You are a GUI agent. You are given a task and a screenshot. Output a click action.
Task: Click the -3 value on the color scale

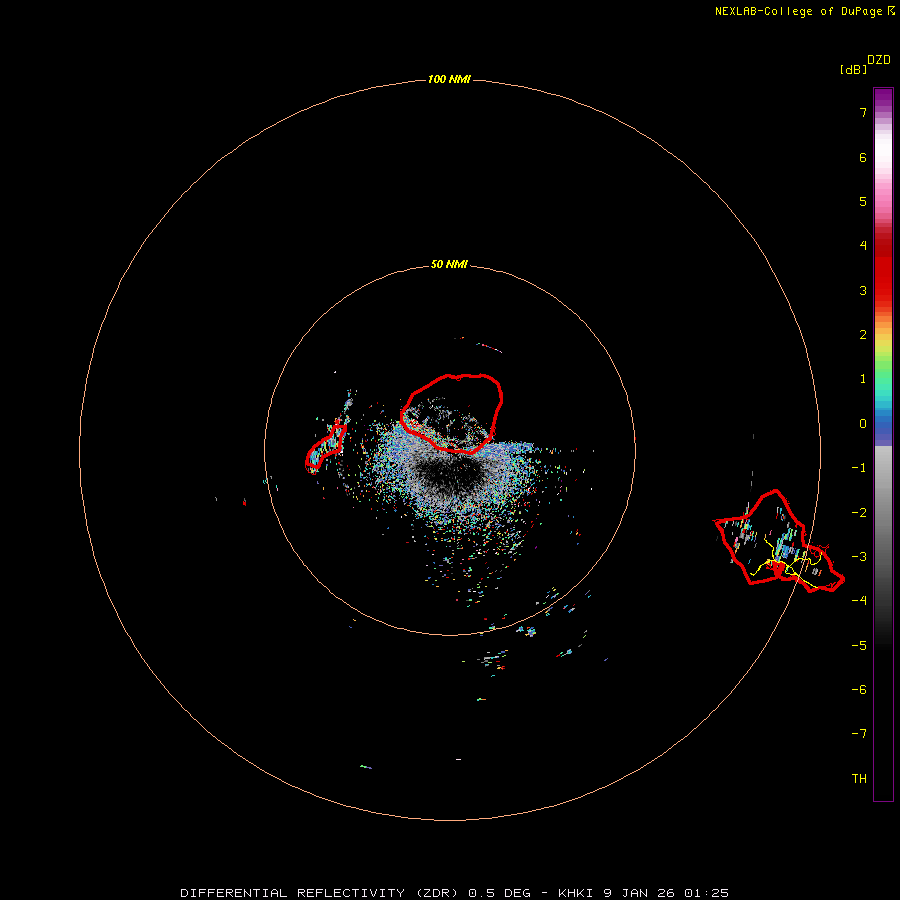[859, 557]
